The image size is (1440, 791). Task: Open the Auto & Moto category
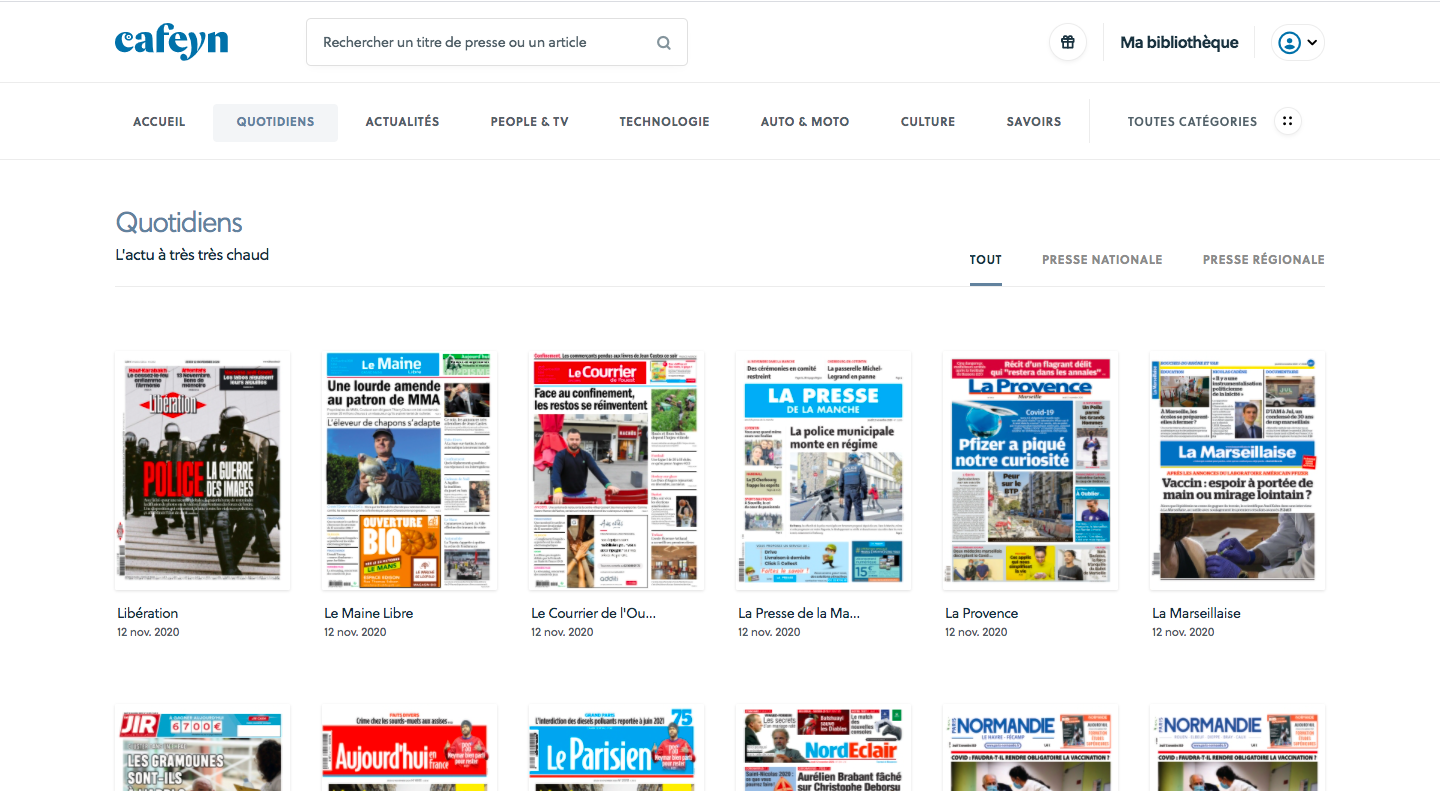[805, 122]
